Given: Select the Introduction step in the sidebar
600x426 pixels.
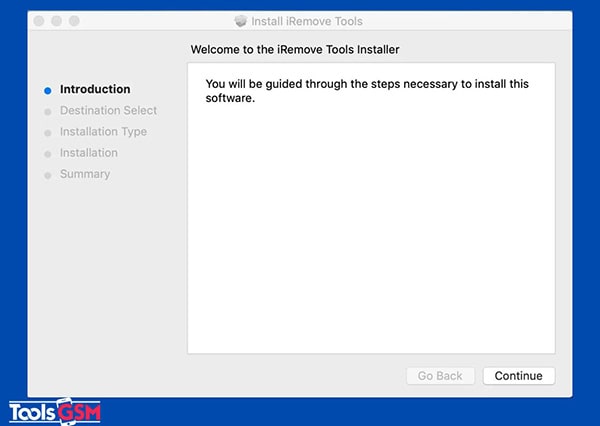Looking at the screenshot, I should pyautogui.click(x=95, y=89).
